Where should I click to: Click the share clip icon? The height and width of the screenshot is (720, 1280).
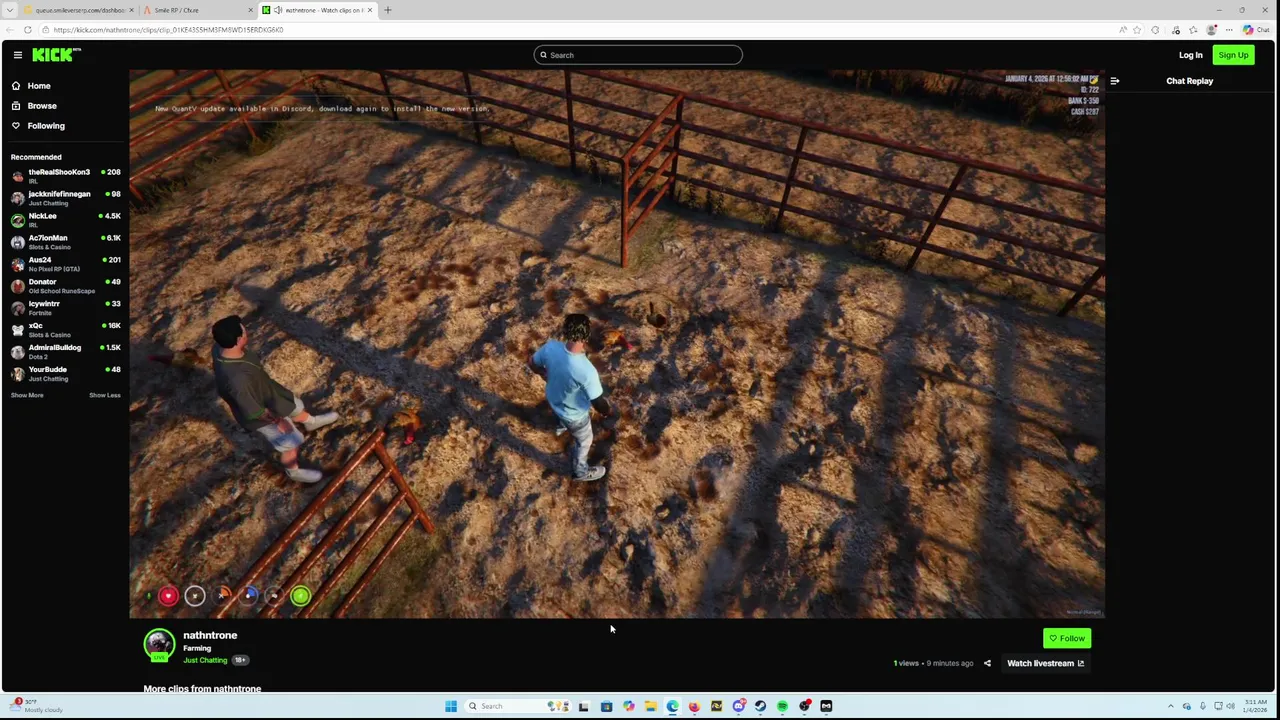pyautogui.click(x=987, y=663)
